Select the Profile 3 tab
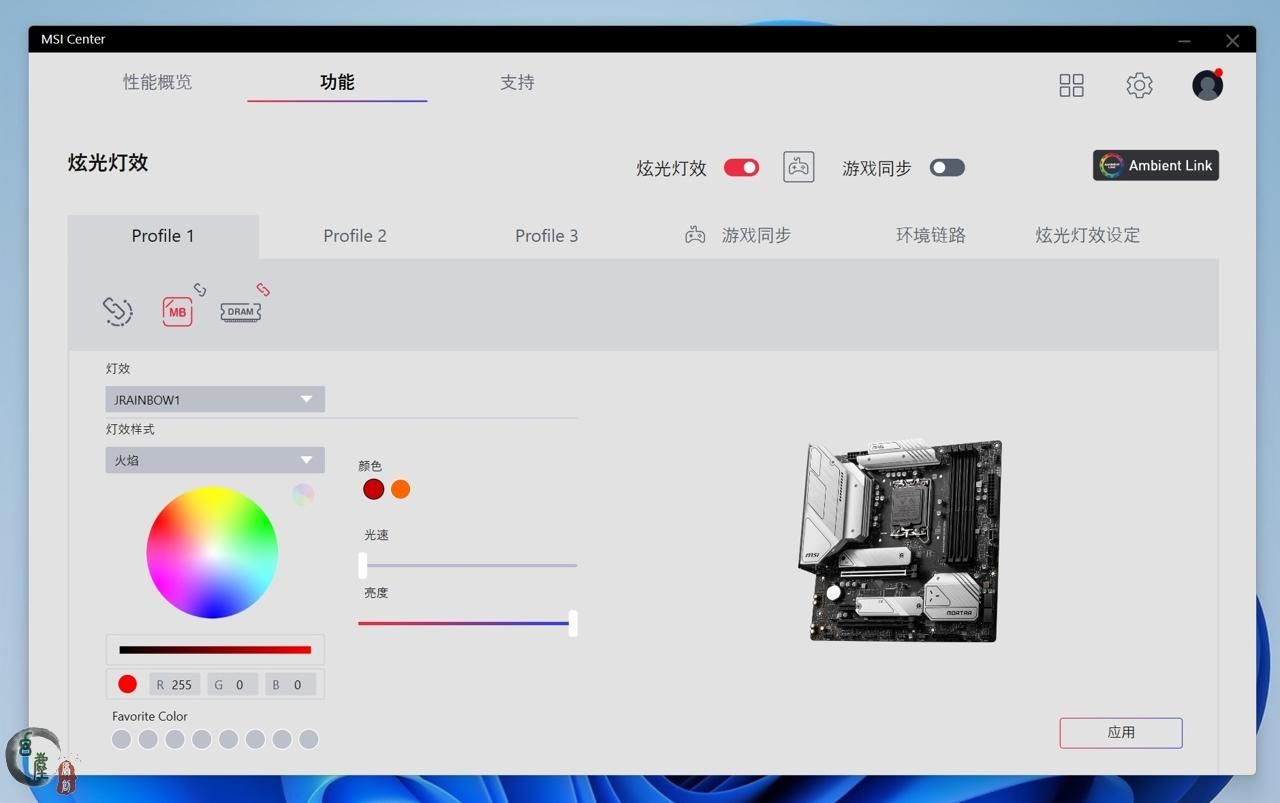The width and height of the screenshot is (1280, 803). [546, 236]
